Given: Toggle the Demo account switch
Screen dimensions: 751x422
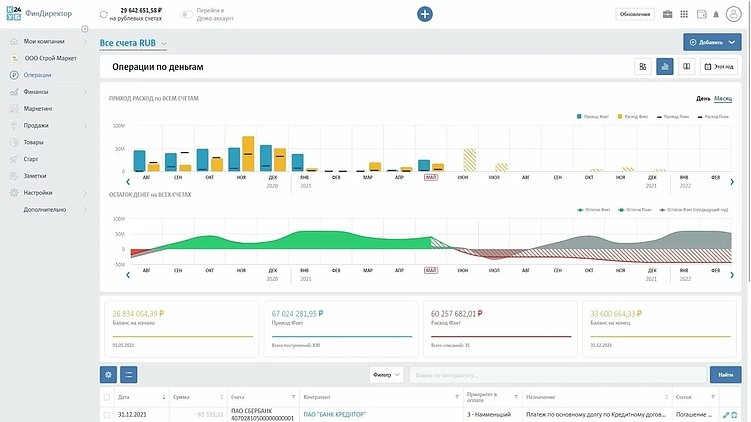Looking at the screenshot, I should point(186,15).
